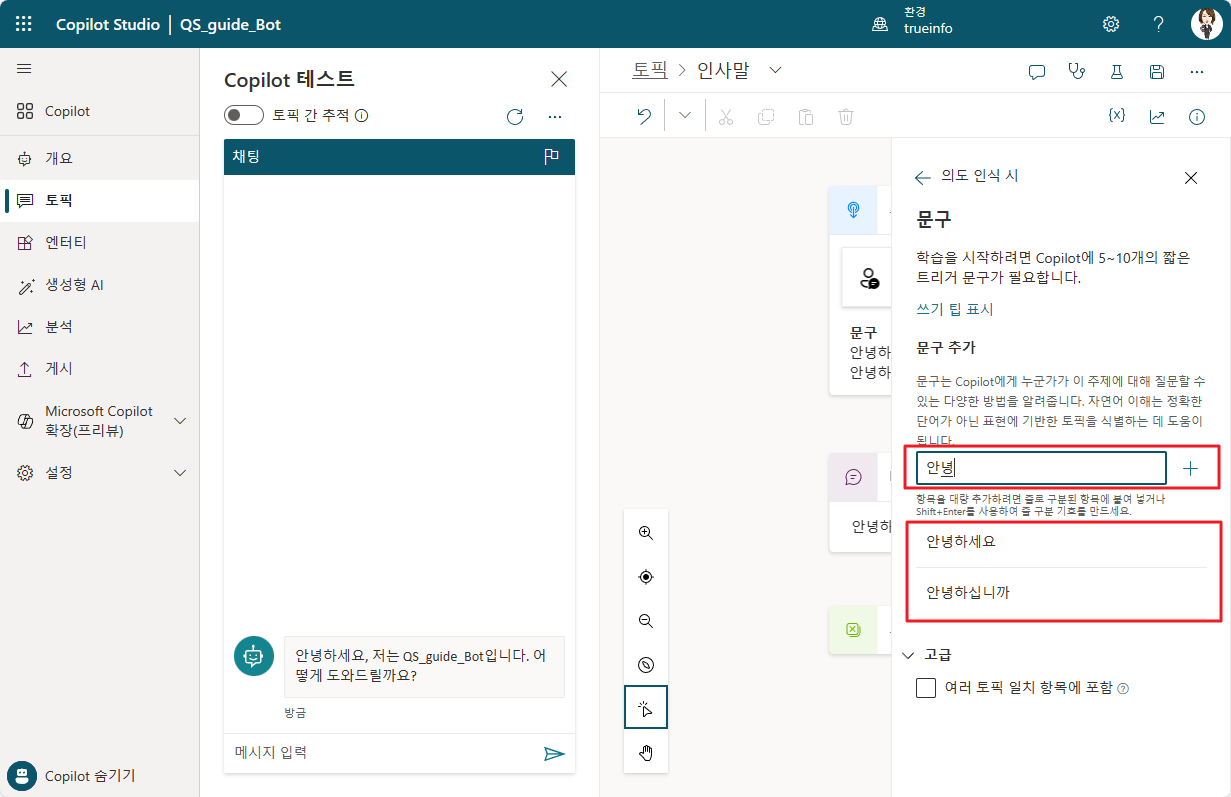Click the copy icon in toolbar
Screen dimensions: 1231x797
click(x=766, y=116)
